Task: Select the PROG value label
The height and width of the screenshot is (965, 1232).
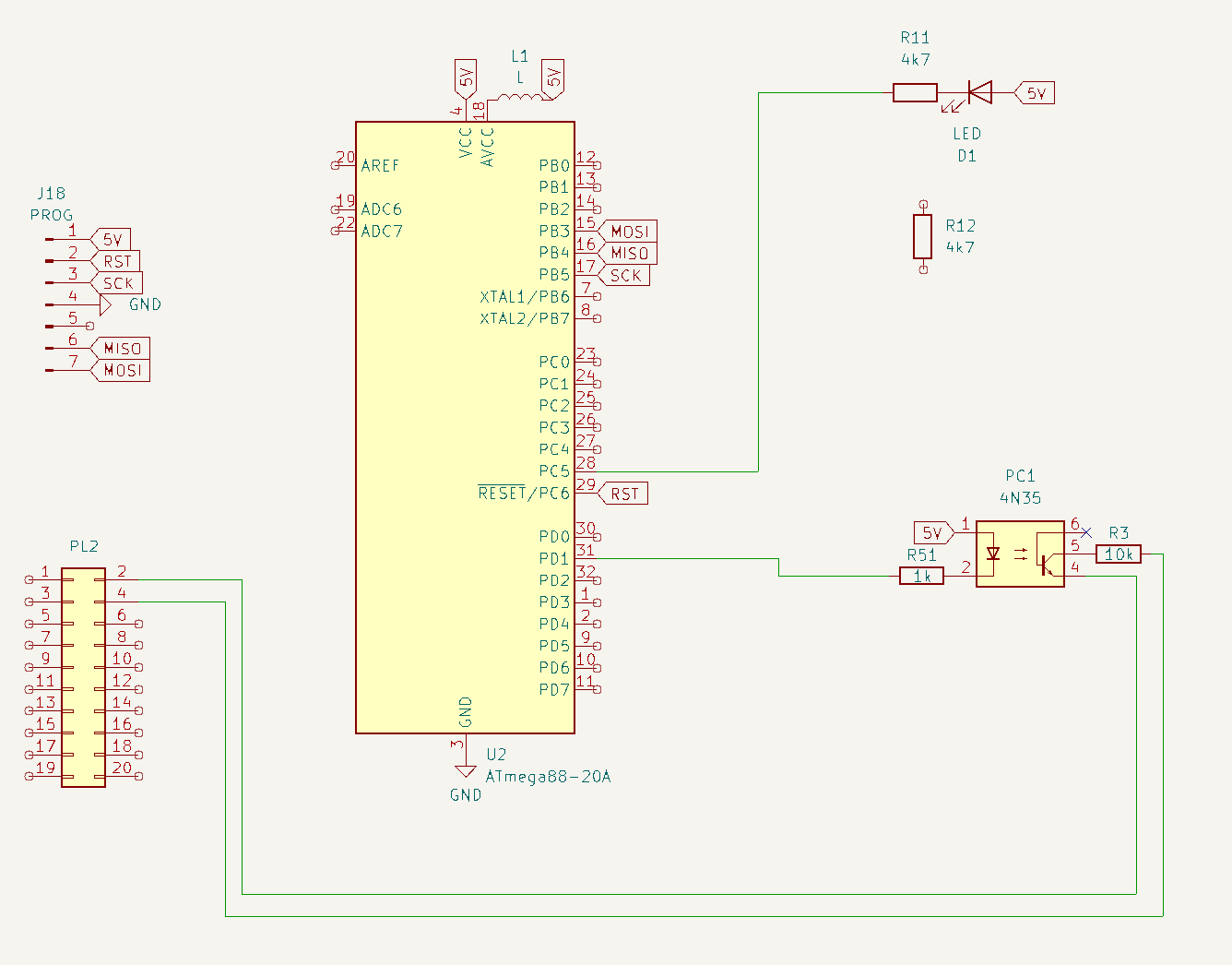Action: (x=51, y=215)
